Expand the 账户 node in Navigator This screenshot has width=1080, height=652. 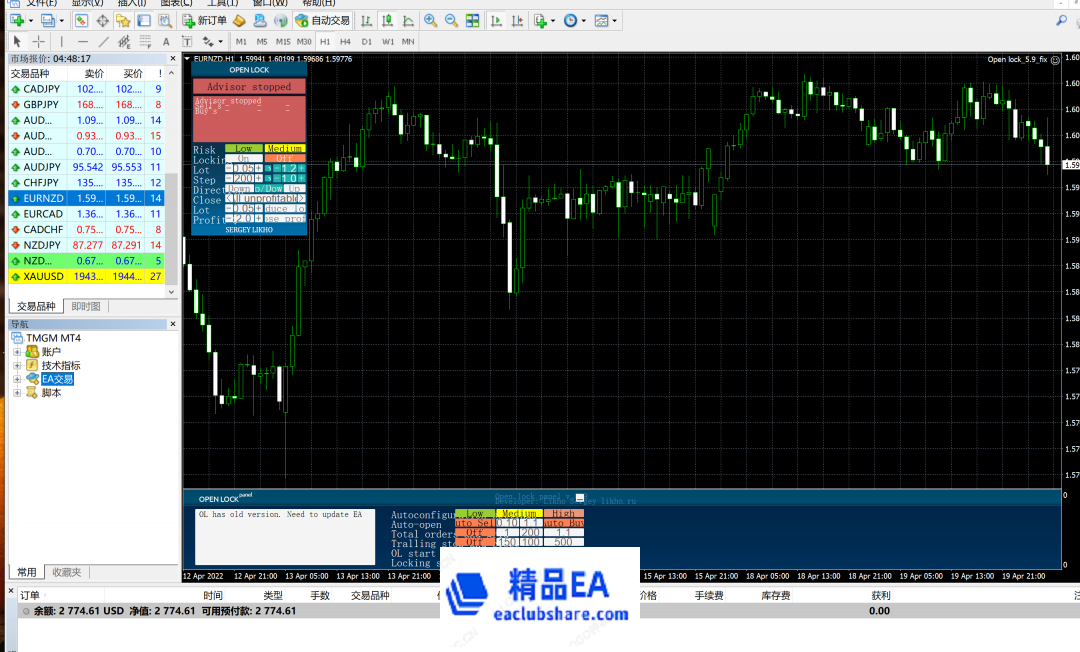16,351
